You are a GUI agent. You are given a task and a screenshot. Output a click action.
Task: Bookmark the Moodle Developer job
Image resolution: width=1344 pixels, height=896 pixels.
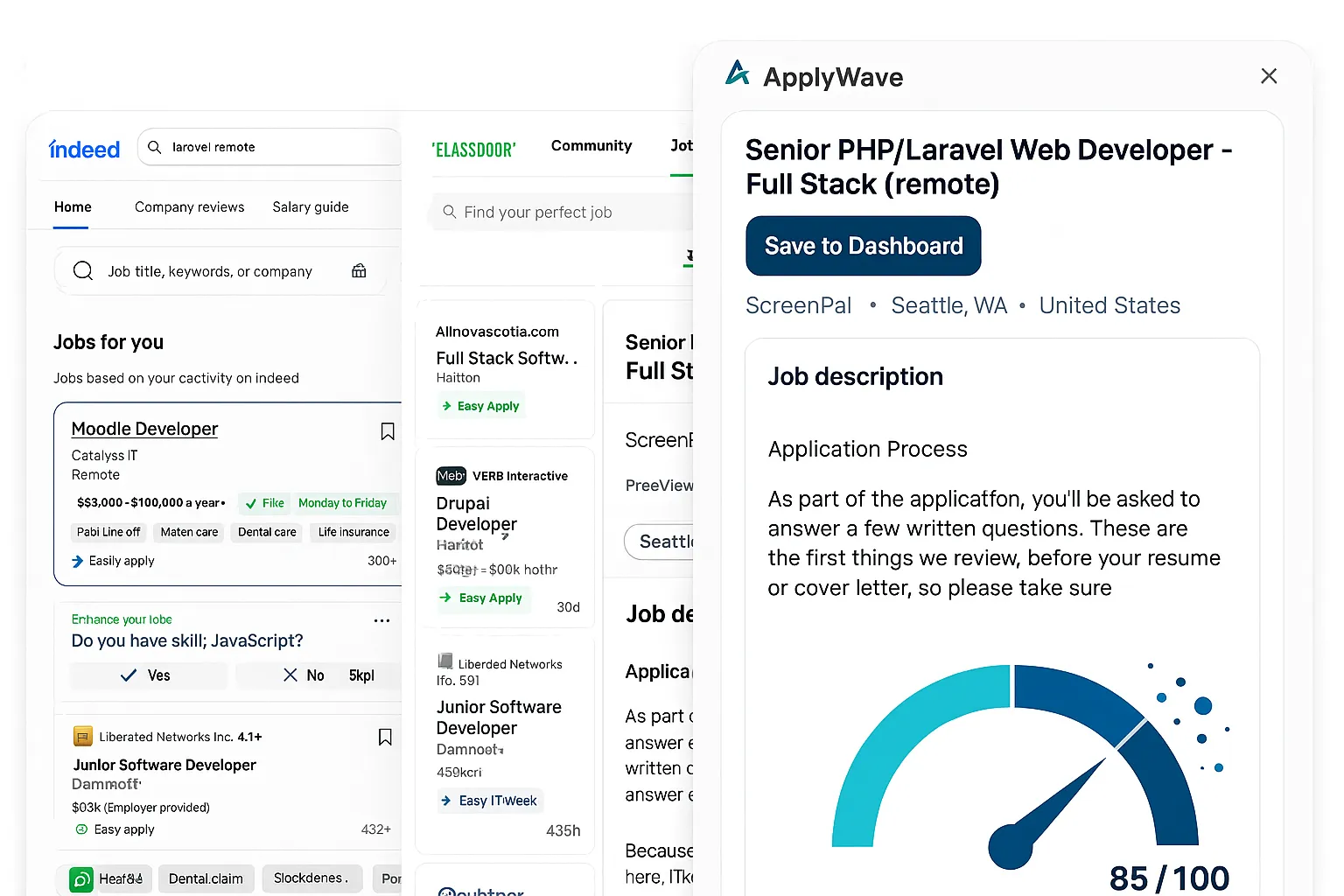click(388, 430)
